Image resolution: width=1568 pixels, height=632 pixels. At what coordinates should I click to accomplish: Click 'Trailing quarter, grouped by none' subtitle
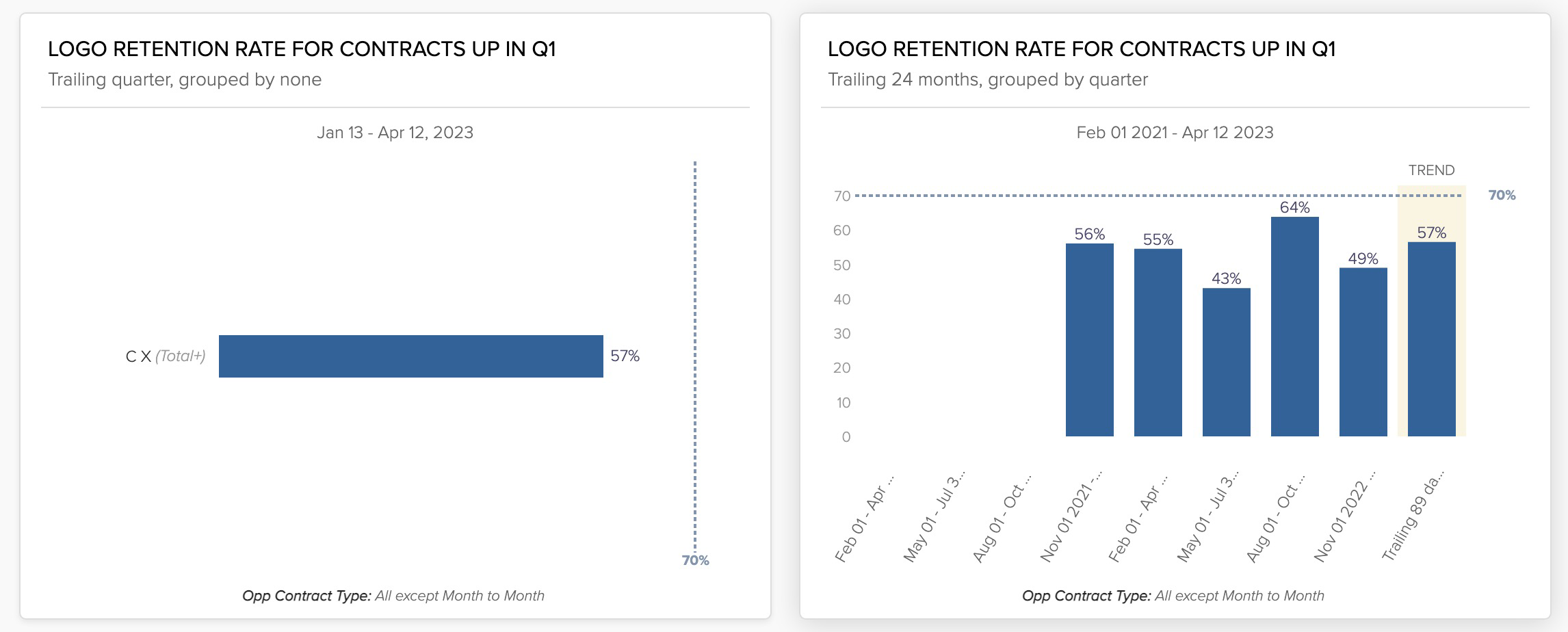tap(185, 80)
